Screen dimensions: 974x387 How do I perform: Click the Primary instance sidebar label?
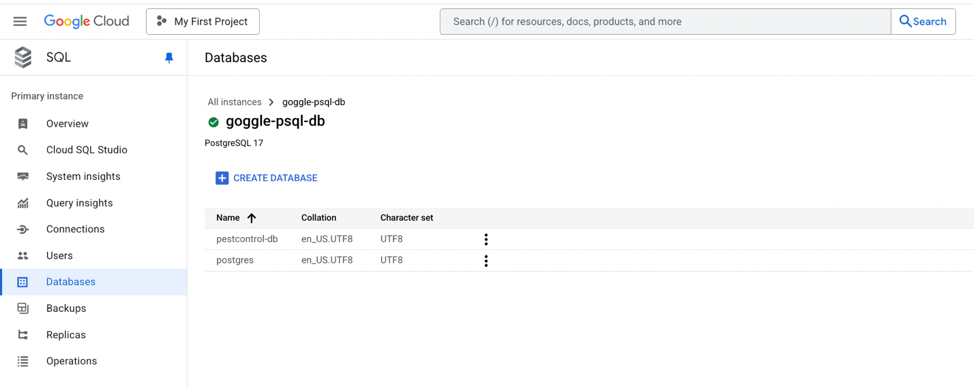47,96
